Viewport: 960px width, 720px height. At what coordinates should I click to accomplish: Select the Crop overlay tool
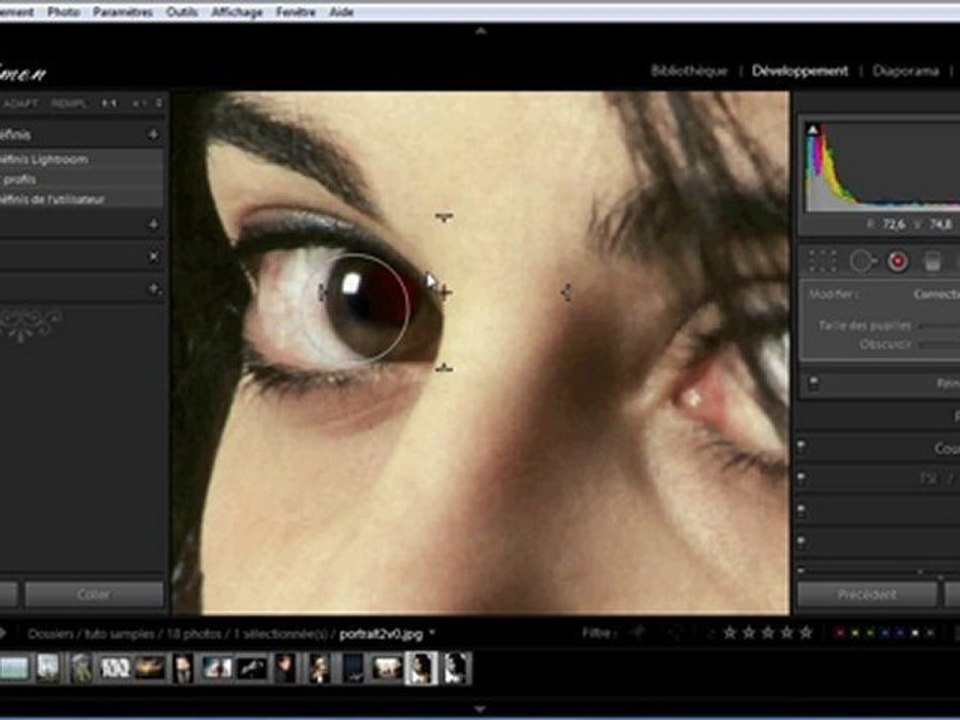(822, 261)
